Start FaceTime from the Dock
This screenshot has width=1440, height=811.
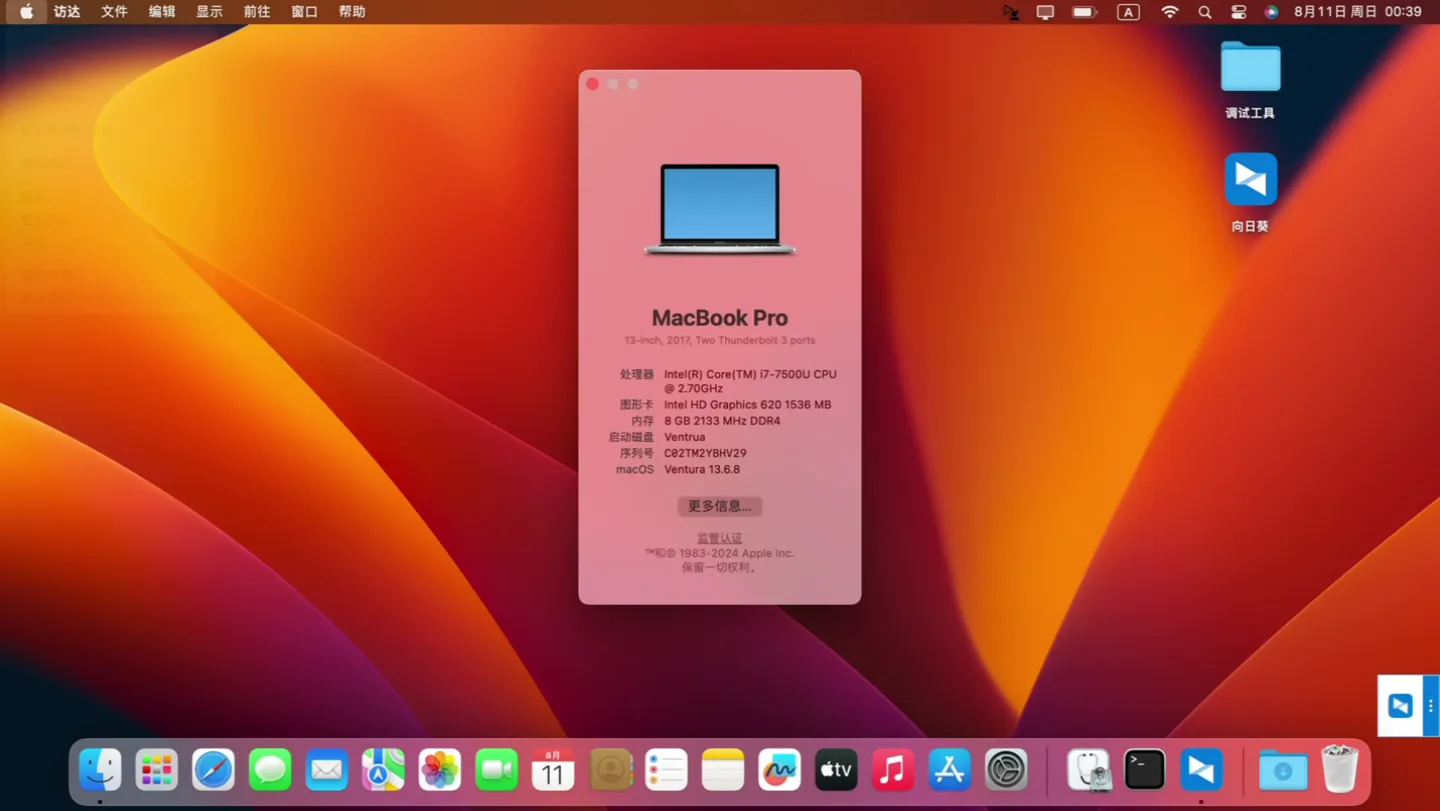tap(495, 769)
